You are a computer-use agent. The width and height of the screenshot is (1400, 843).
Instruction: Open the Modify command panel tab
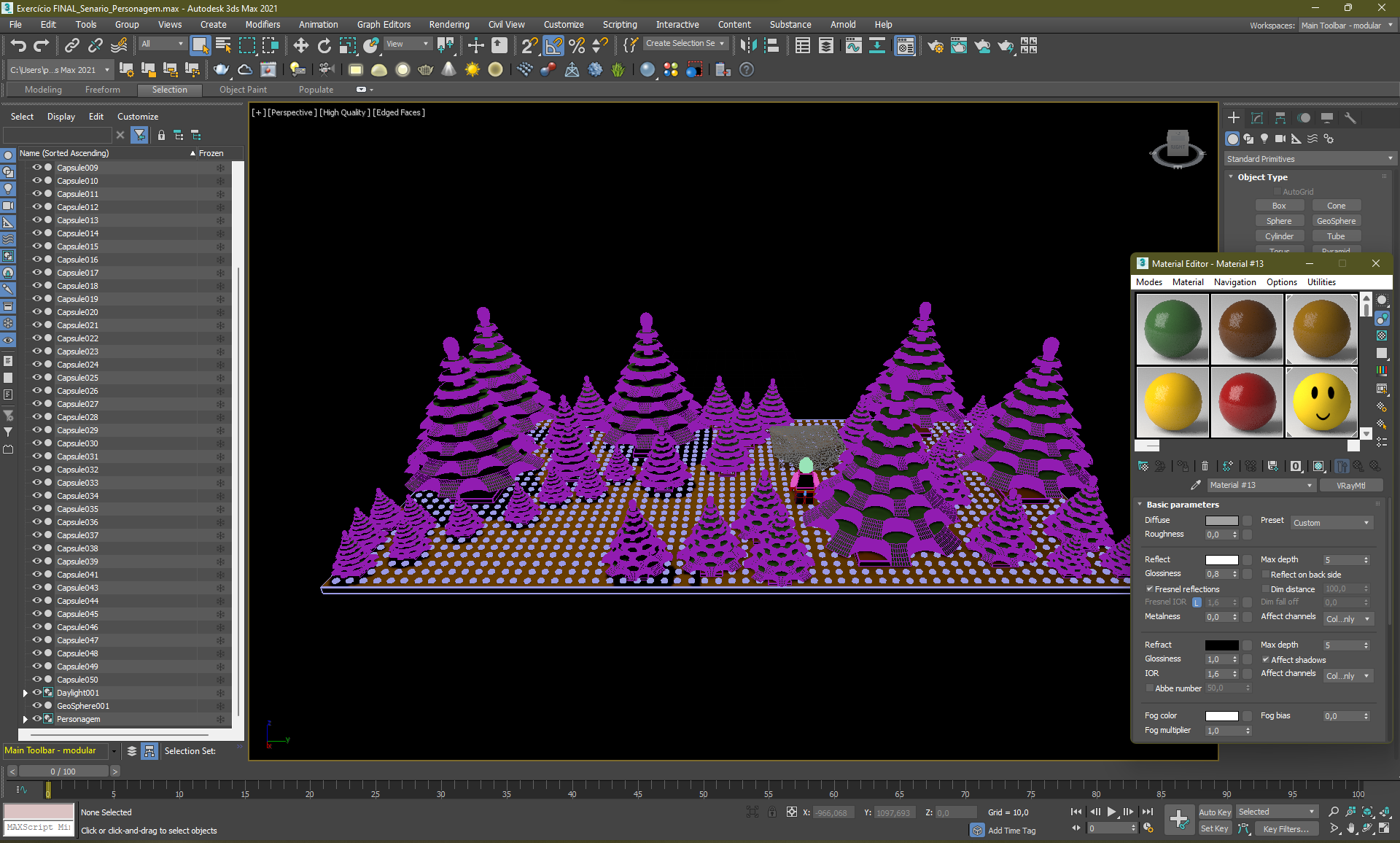[x=1257, y=117]
